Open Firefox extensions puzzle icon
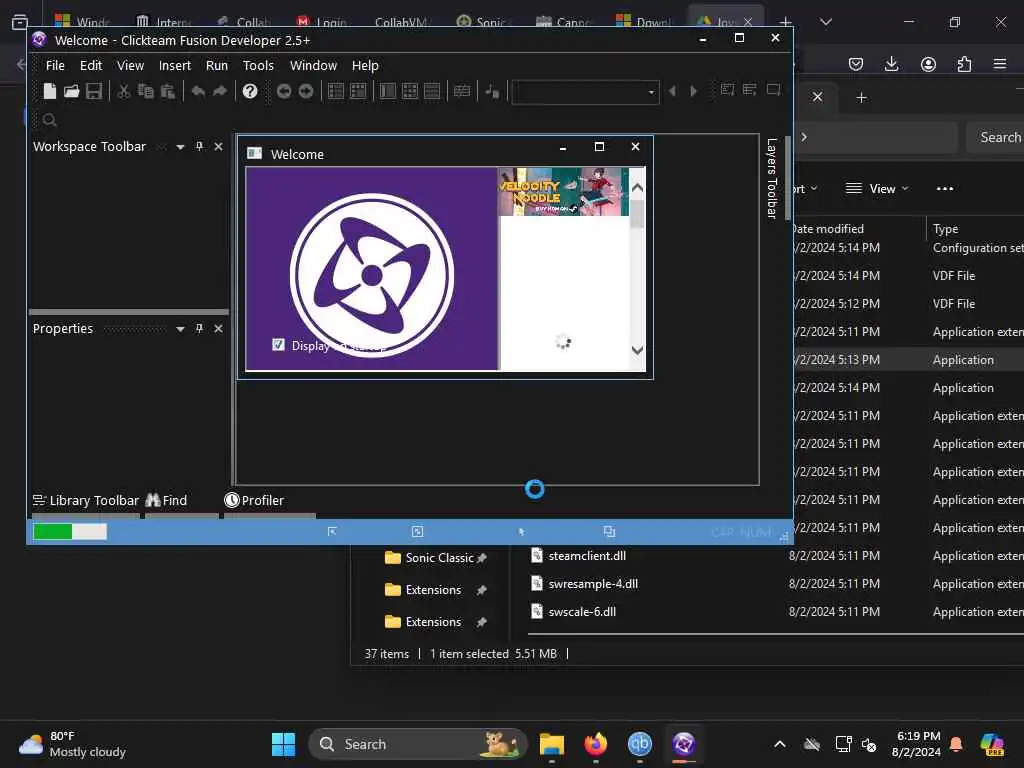 (964, 64)
